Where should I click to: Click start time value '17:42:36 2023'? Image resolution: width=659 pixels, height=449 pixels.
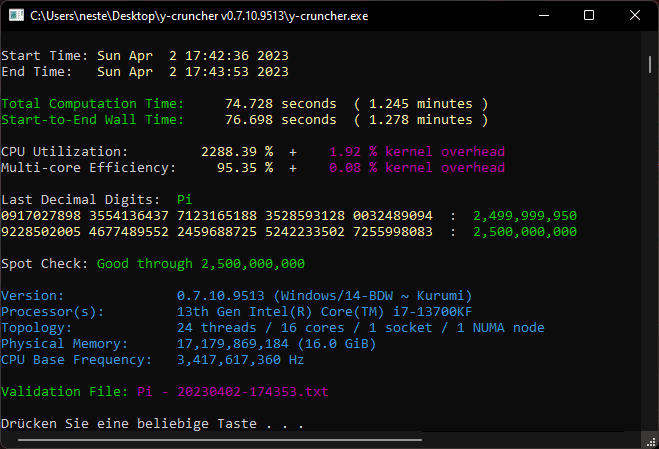click(x=237, y=55)
